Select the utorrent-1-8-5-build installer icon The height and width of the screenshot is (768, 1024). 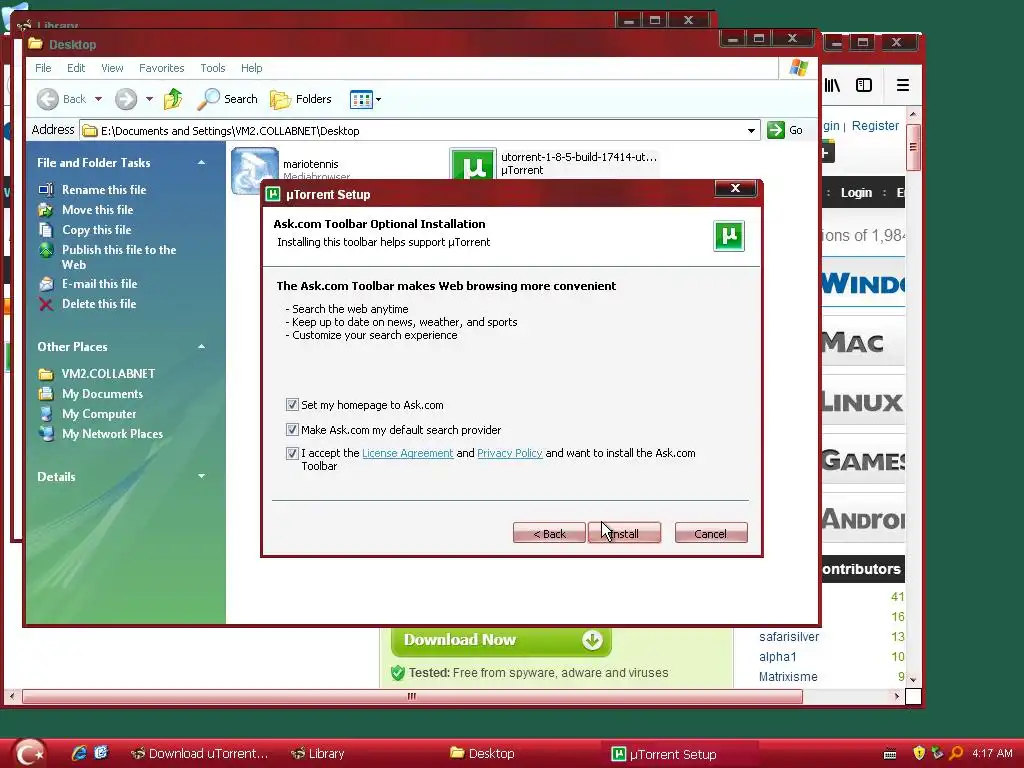473,165
